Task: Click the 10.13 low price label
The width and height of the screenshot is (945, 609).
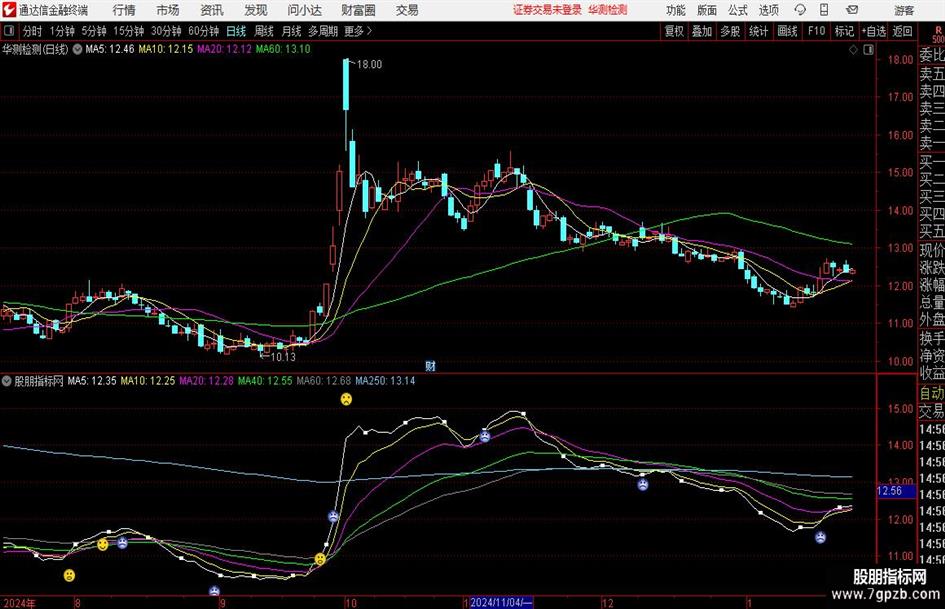Action: coord(283,357)
